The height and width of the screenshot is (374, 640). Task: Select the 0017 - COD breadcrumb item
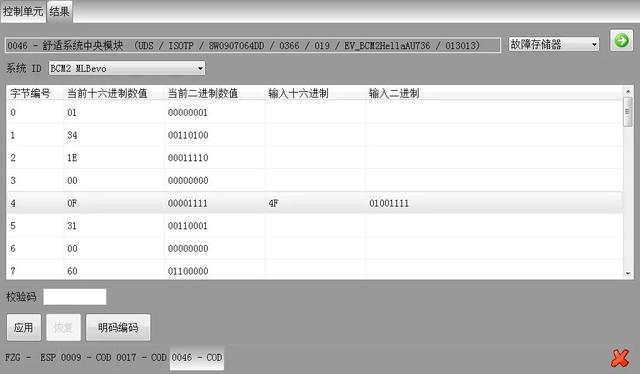(142, 358)
